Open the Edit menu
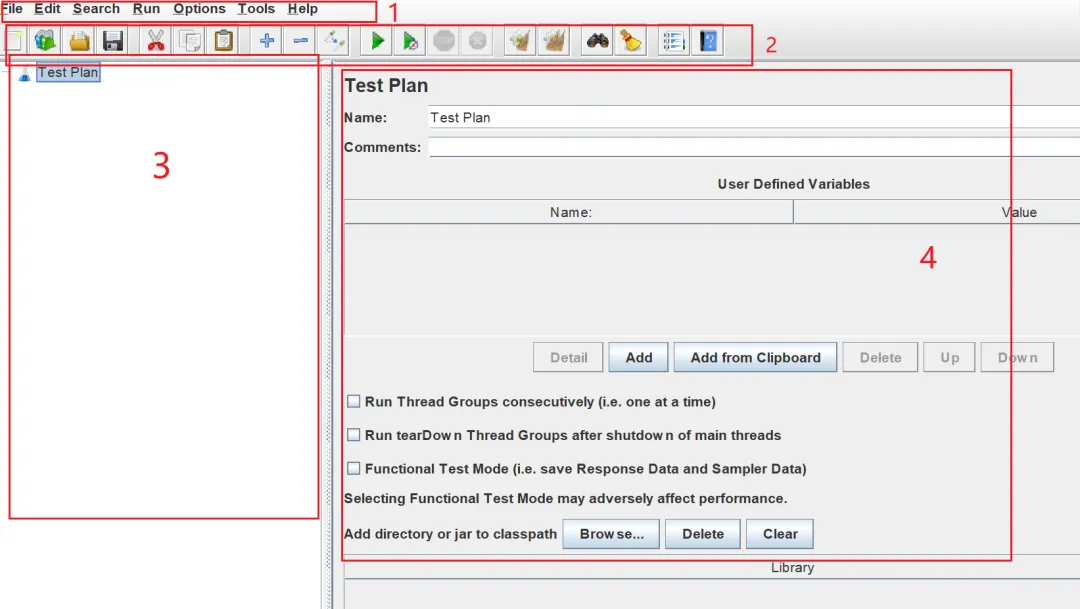Image resolution: width=1080 pixels, height=609 pixels. (x=48, y=8)
